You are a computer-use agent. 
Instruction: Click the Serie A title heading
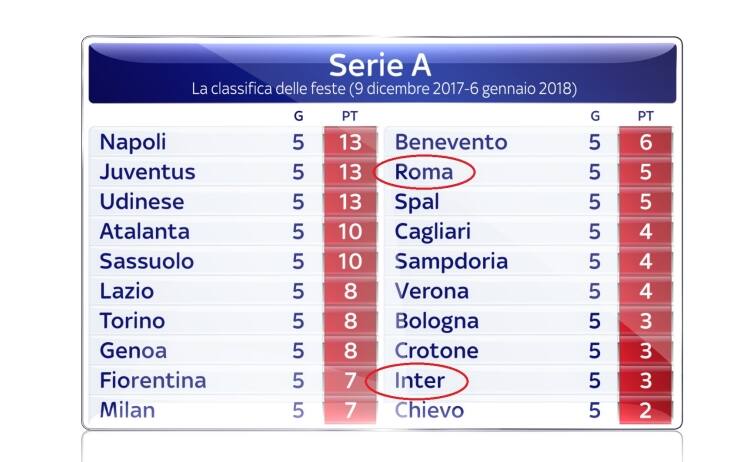click(380, 64)
